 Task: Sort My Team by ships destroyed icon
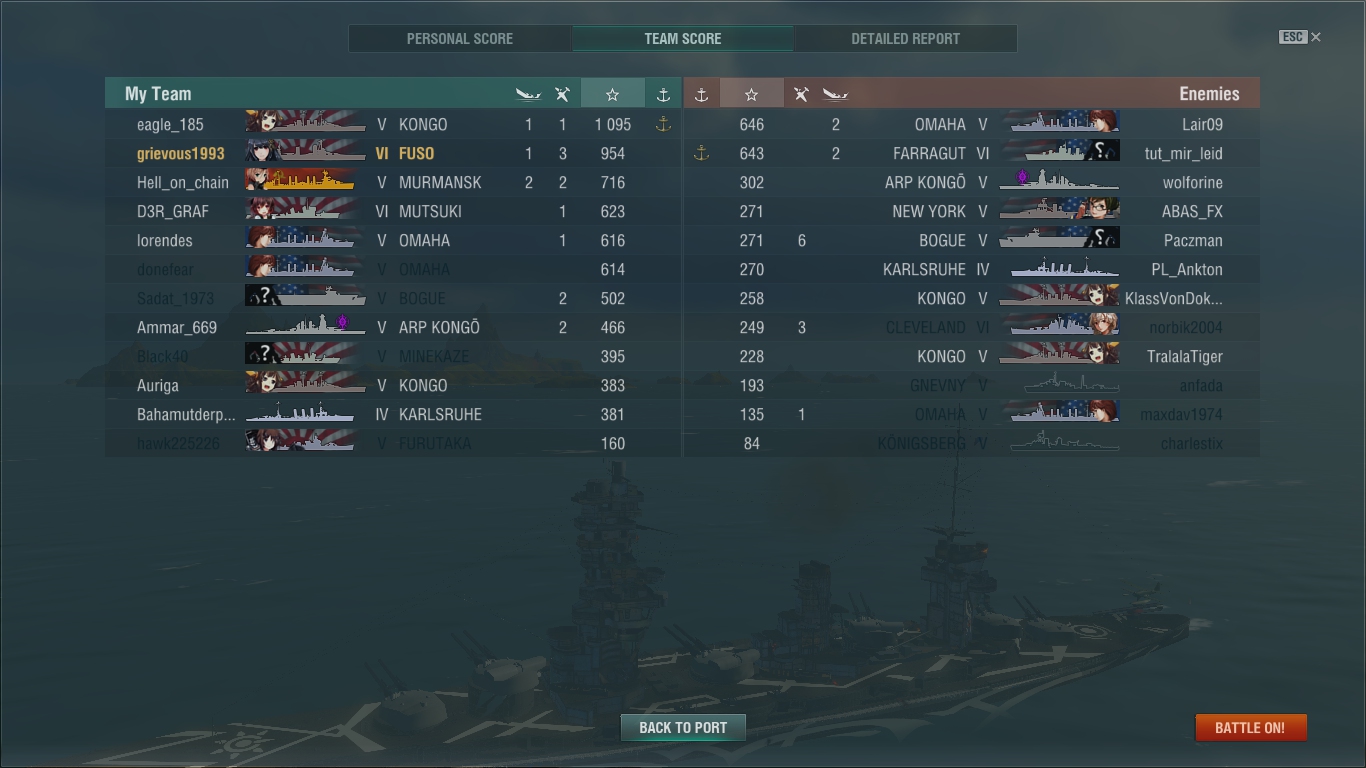(528, 94)
